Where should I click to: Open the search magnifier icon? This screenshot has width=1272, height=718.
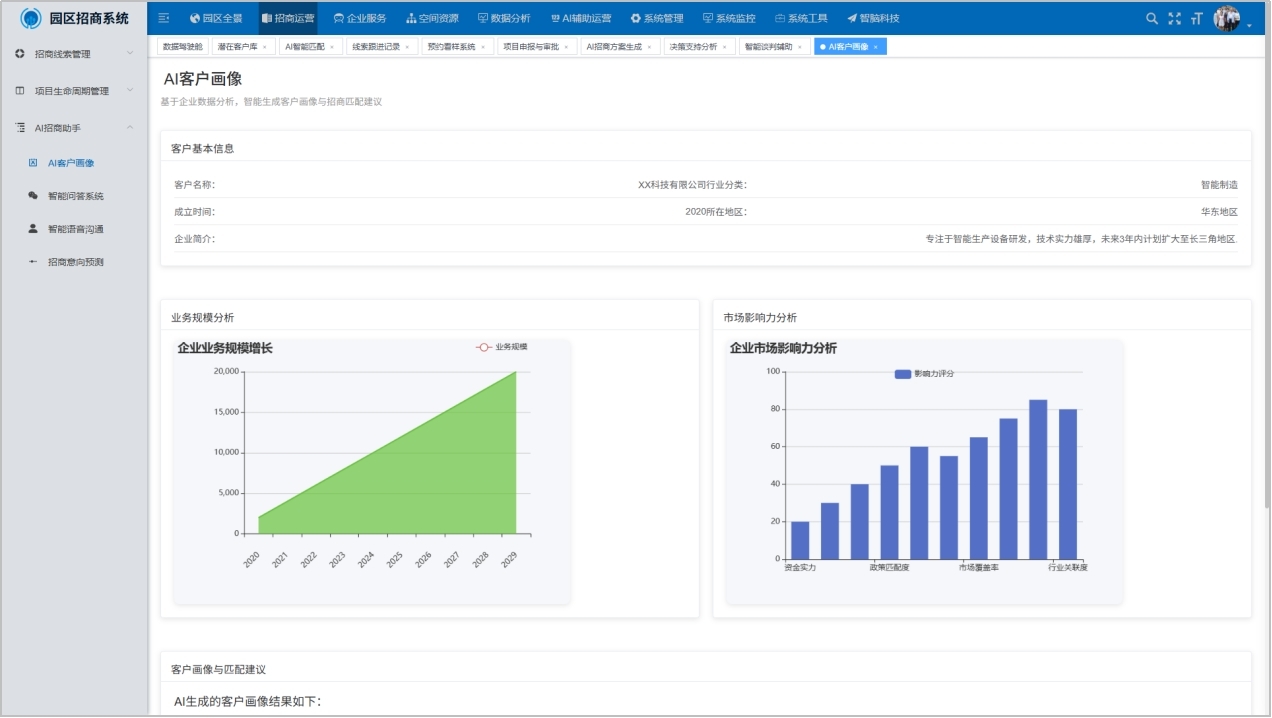click(x=1152, y=17)
